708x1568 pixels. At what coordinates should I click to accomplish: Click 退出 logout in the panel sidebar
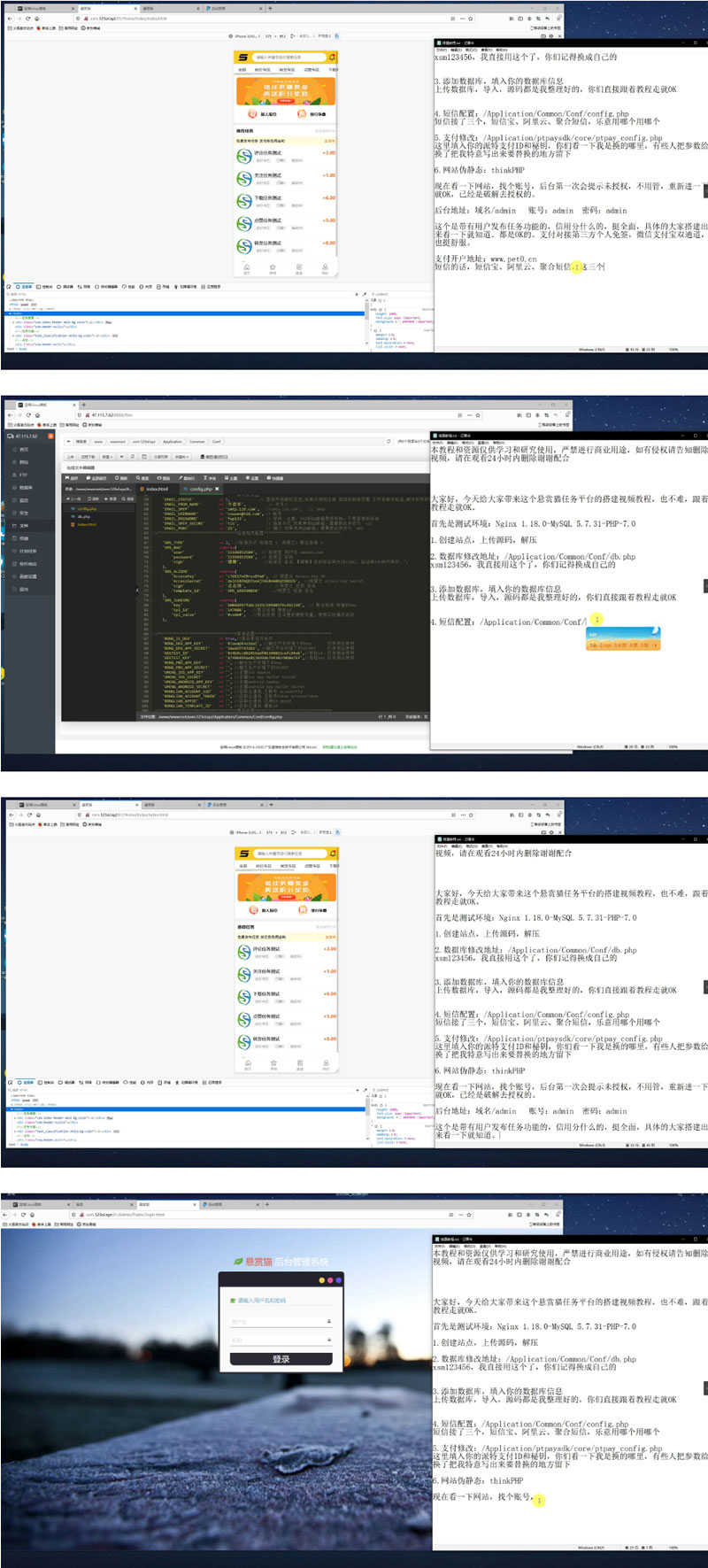(24, 589)
